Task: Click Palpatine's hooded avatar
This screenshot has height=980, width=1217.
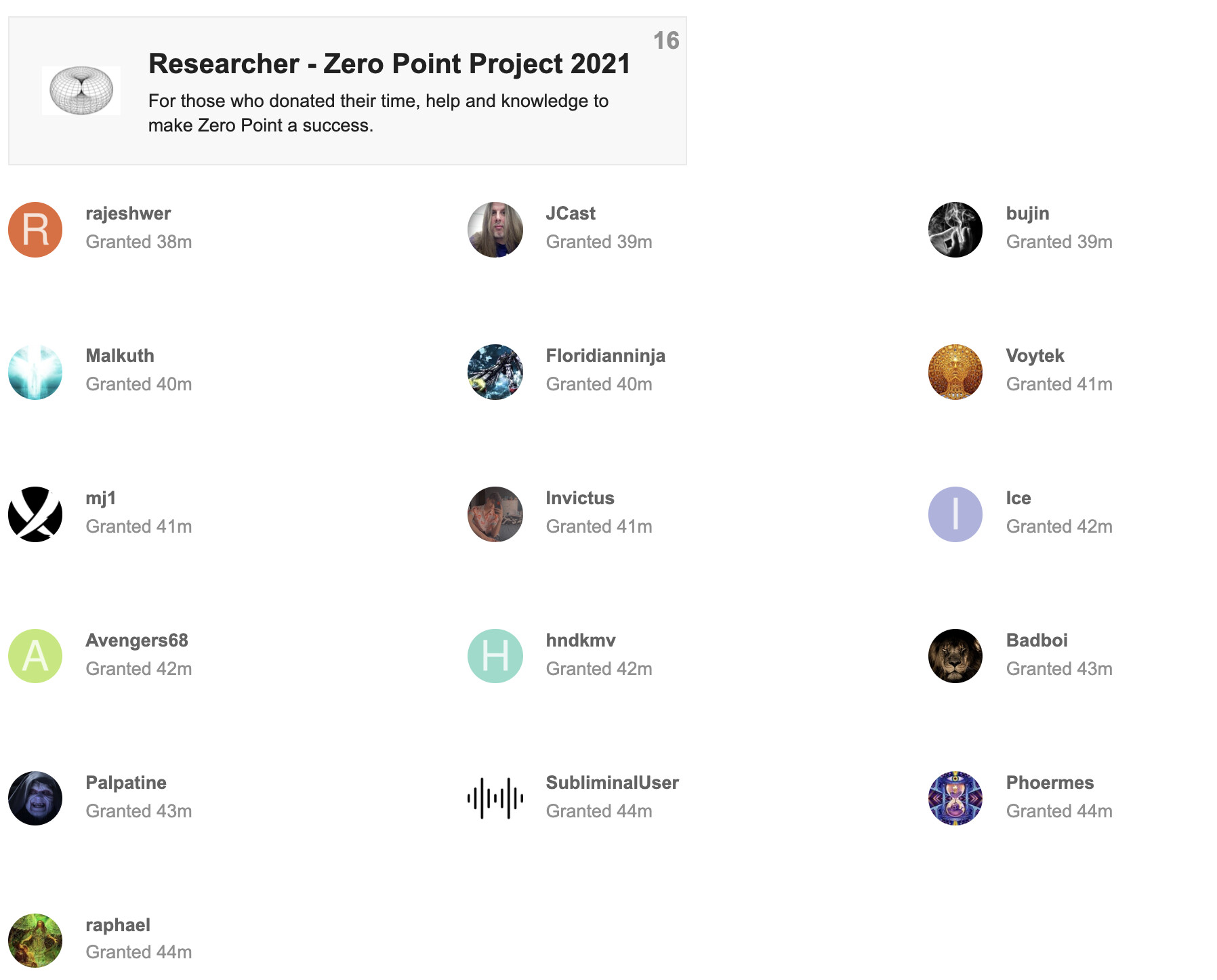Action: 35,798
